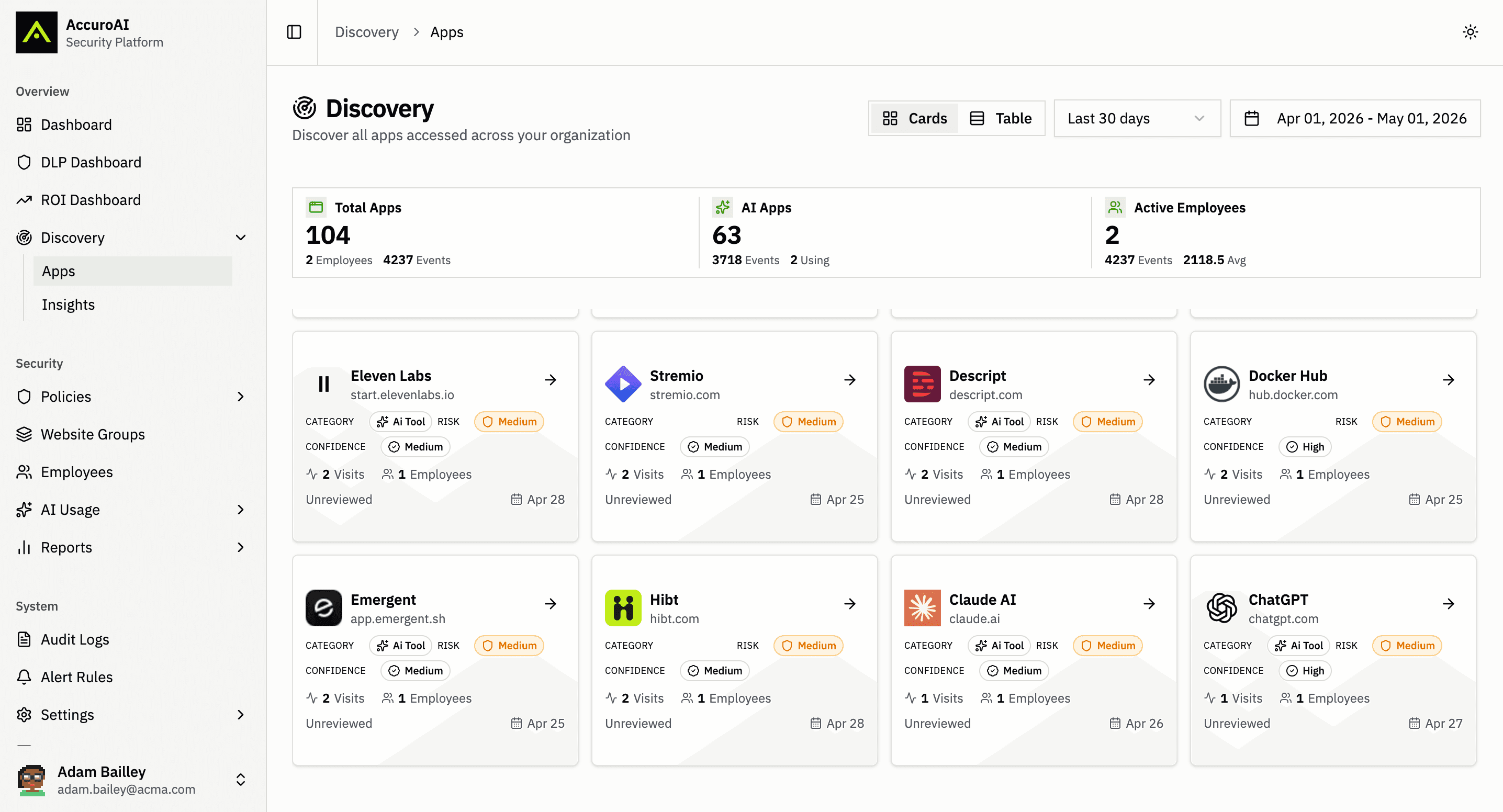
Task: Expand the Reports submenu
Action: (240, 547)
